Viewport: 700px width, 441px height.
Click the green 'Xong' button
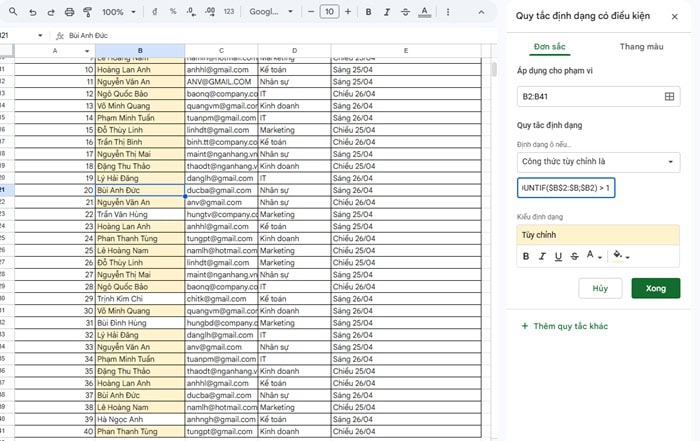655,288
